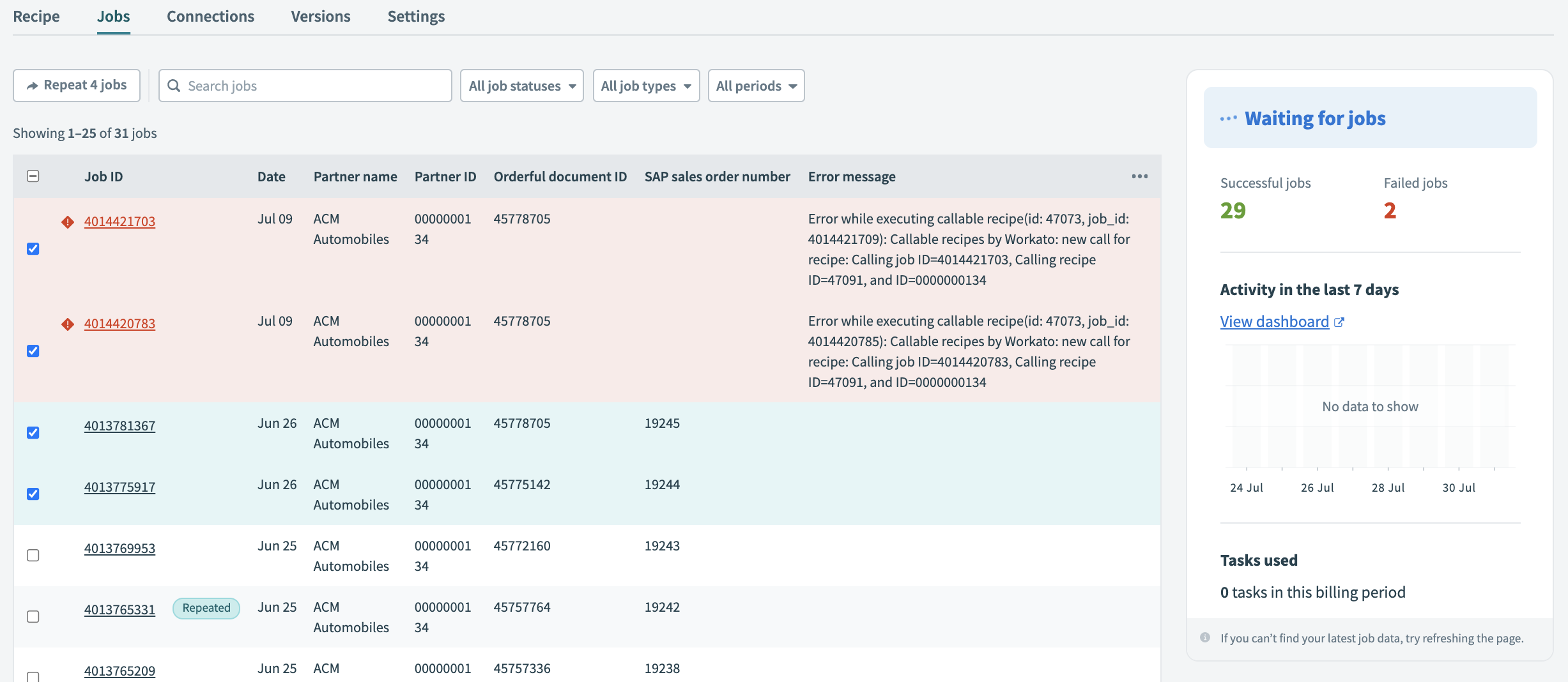Go to the Versions tab
Viewport: 1568px width, 682px height.
click(x=320, y=17)
